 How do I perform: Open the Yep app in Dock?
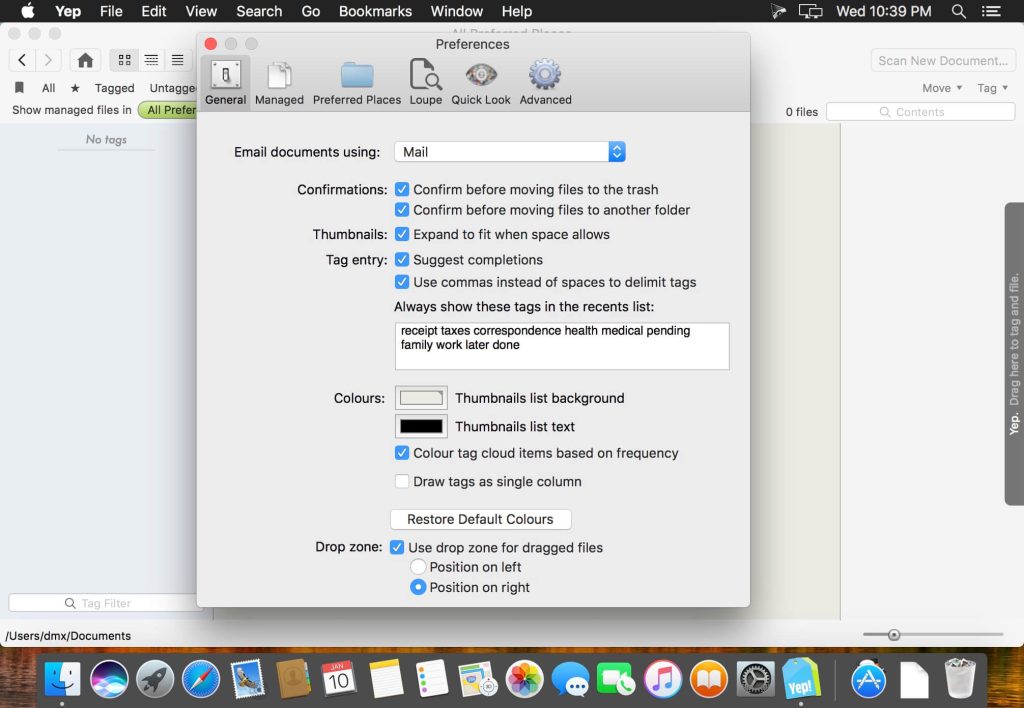(801, 680)
